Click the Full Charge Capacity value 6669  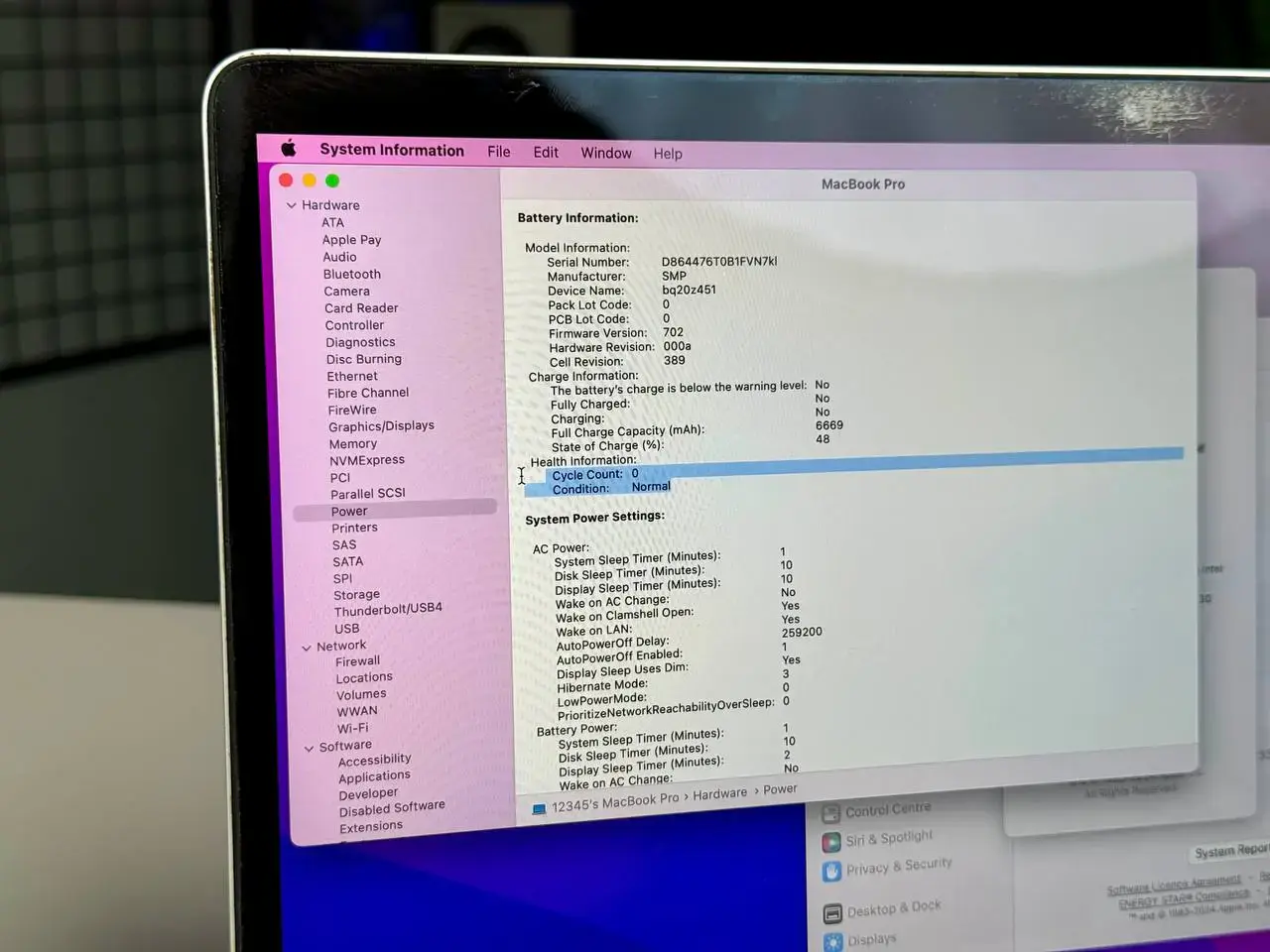(829, 425)
